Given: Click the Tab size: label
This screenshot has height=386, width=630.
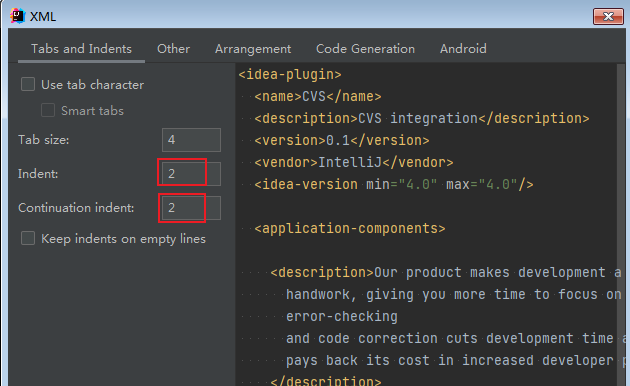Looking at the screenshot, I should (43, 140).
